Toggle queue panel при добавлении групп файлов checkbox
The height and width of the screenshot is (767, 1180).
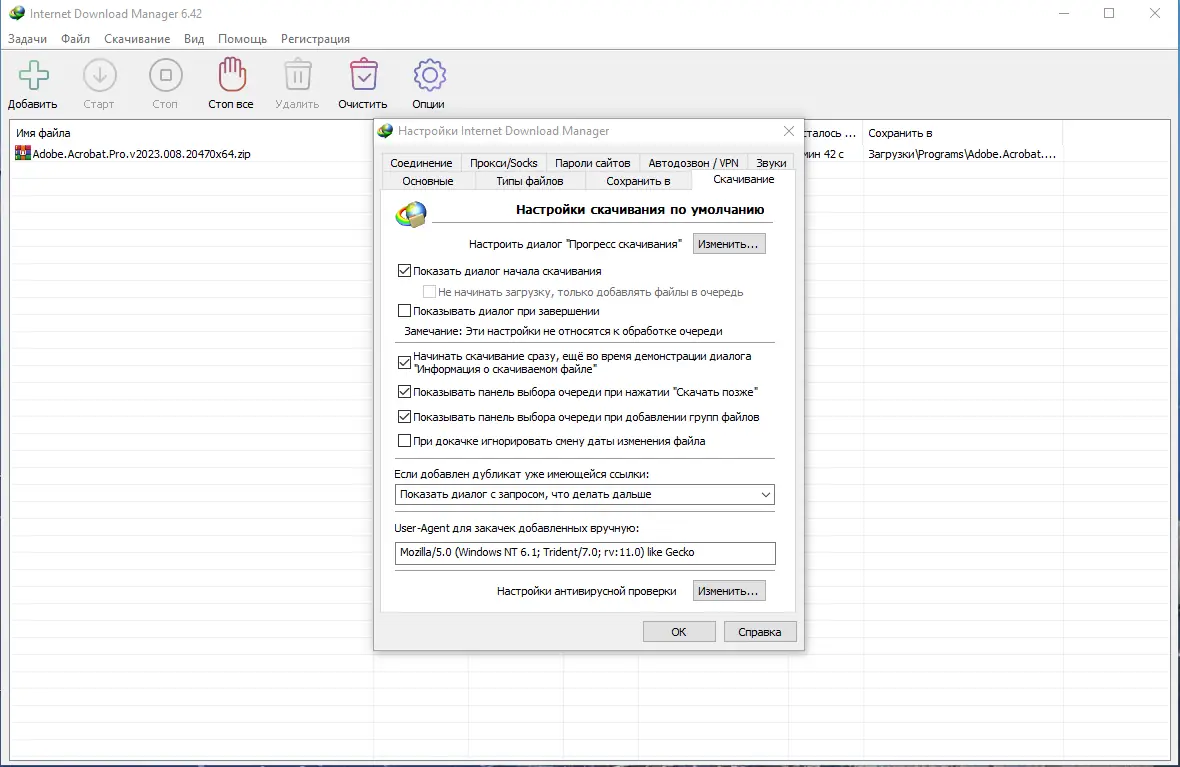click(404, 417)
